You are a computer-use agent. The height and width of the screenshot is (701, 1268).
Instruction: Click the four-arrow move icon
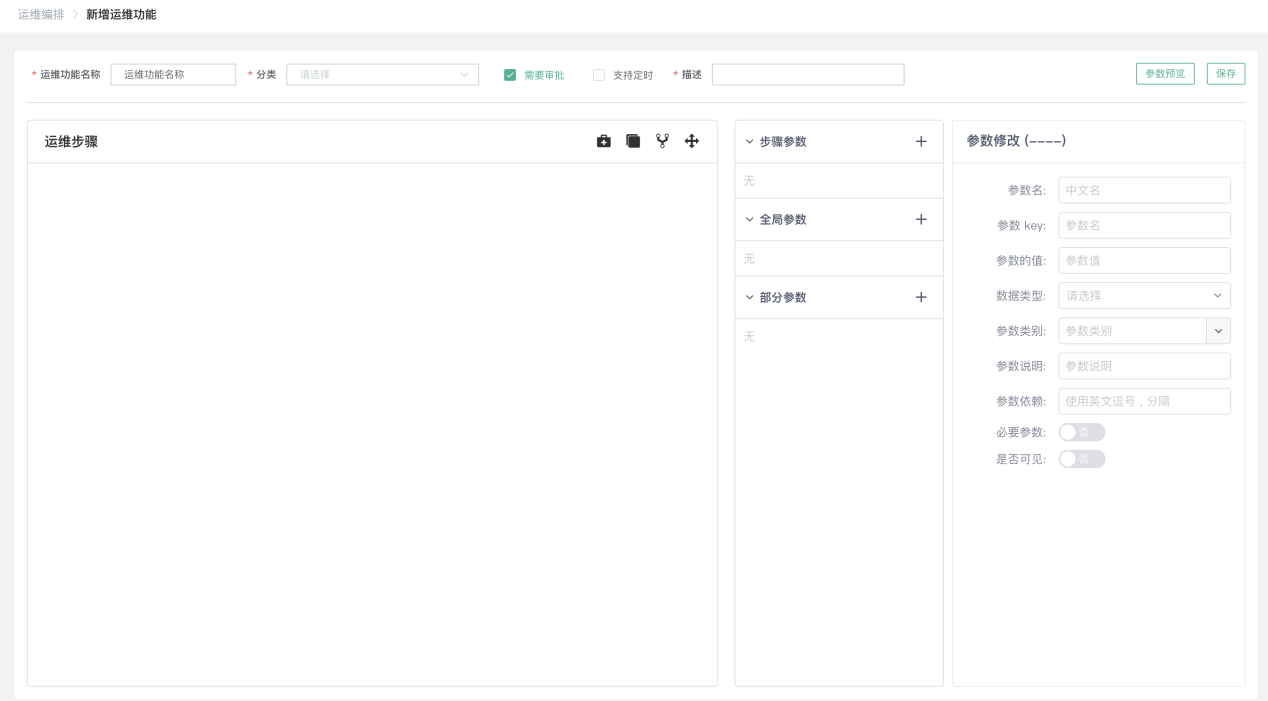691,142
